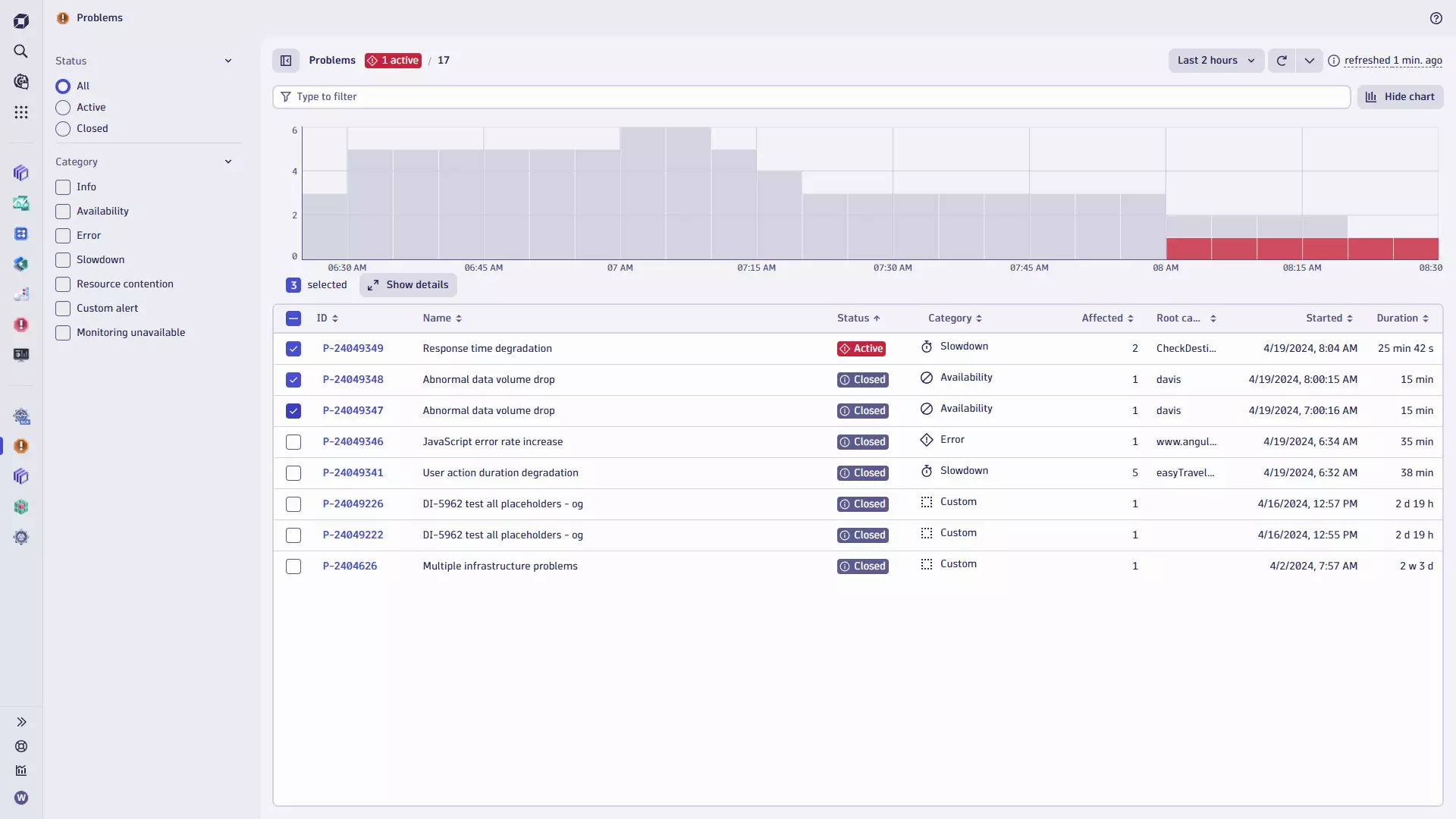1456x819 pixels.
Task: Click the refresh icon button
Action: click(1282, 61)
